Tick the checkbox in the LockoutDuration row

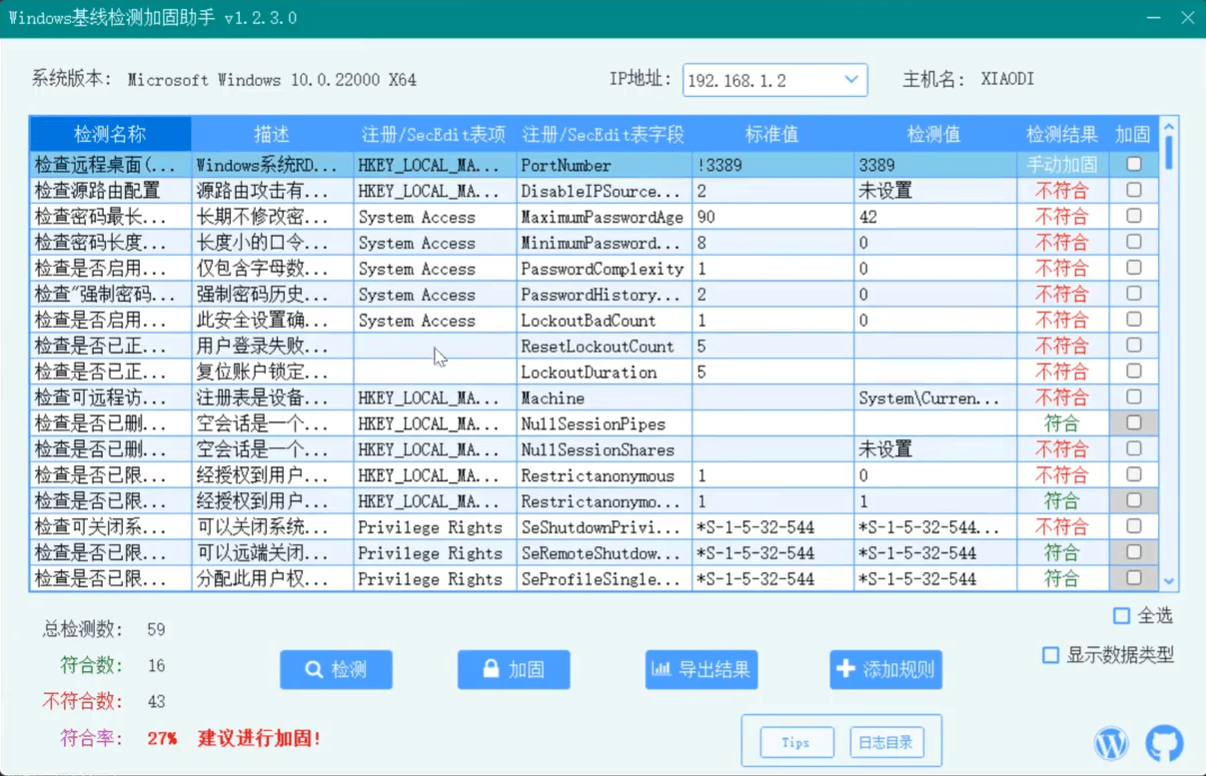1134,372
